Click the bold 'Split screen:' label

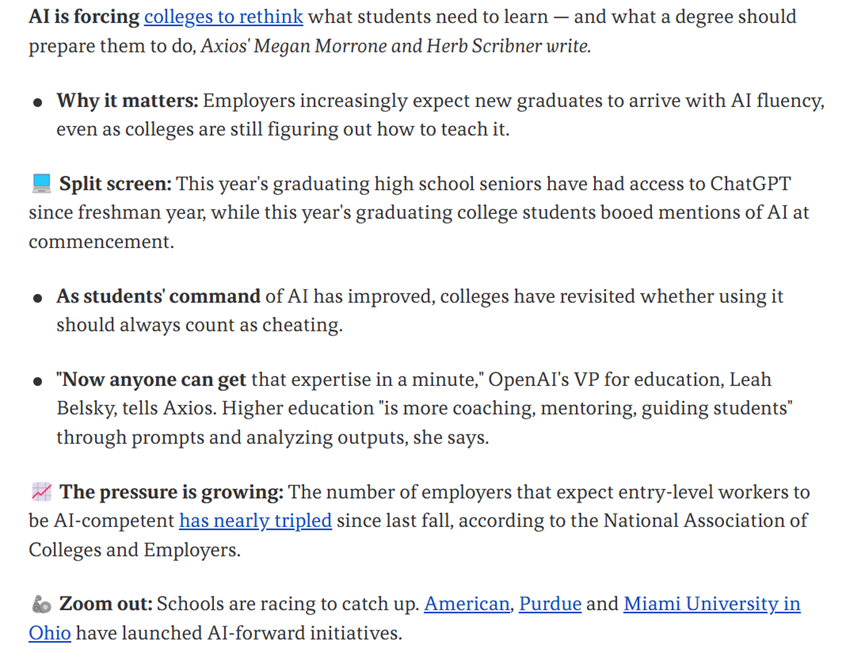(115, 184)
